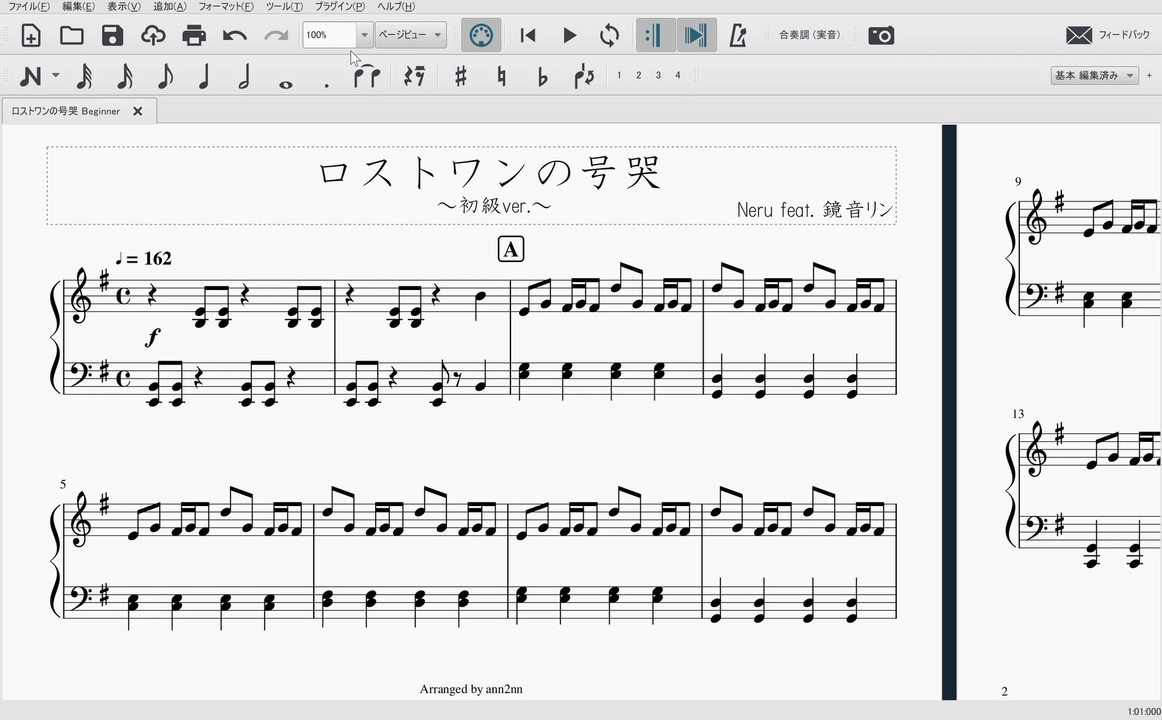
Task: Toggle loop playback
Action: 609,36
